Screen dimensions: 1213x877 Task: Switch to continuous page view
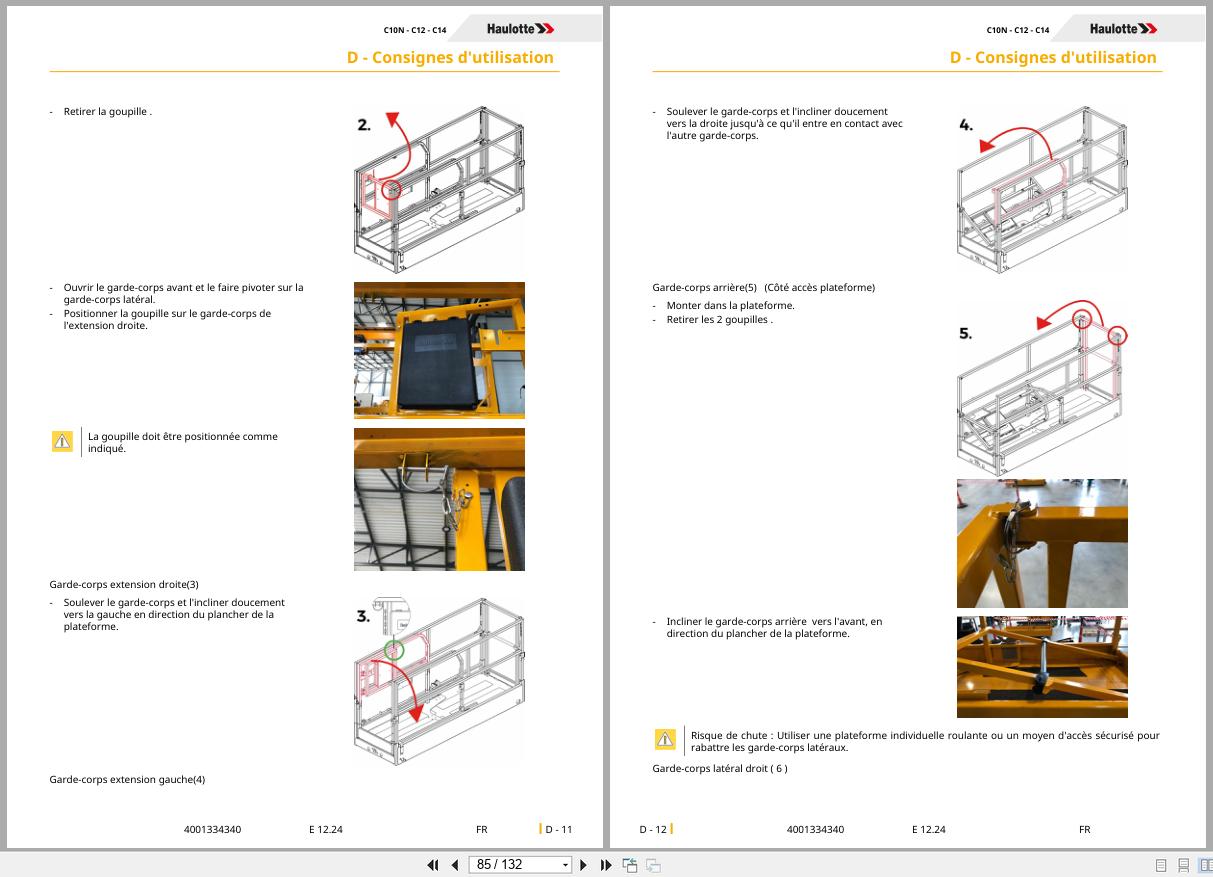[x=1183, y=865]
